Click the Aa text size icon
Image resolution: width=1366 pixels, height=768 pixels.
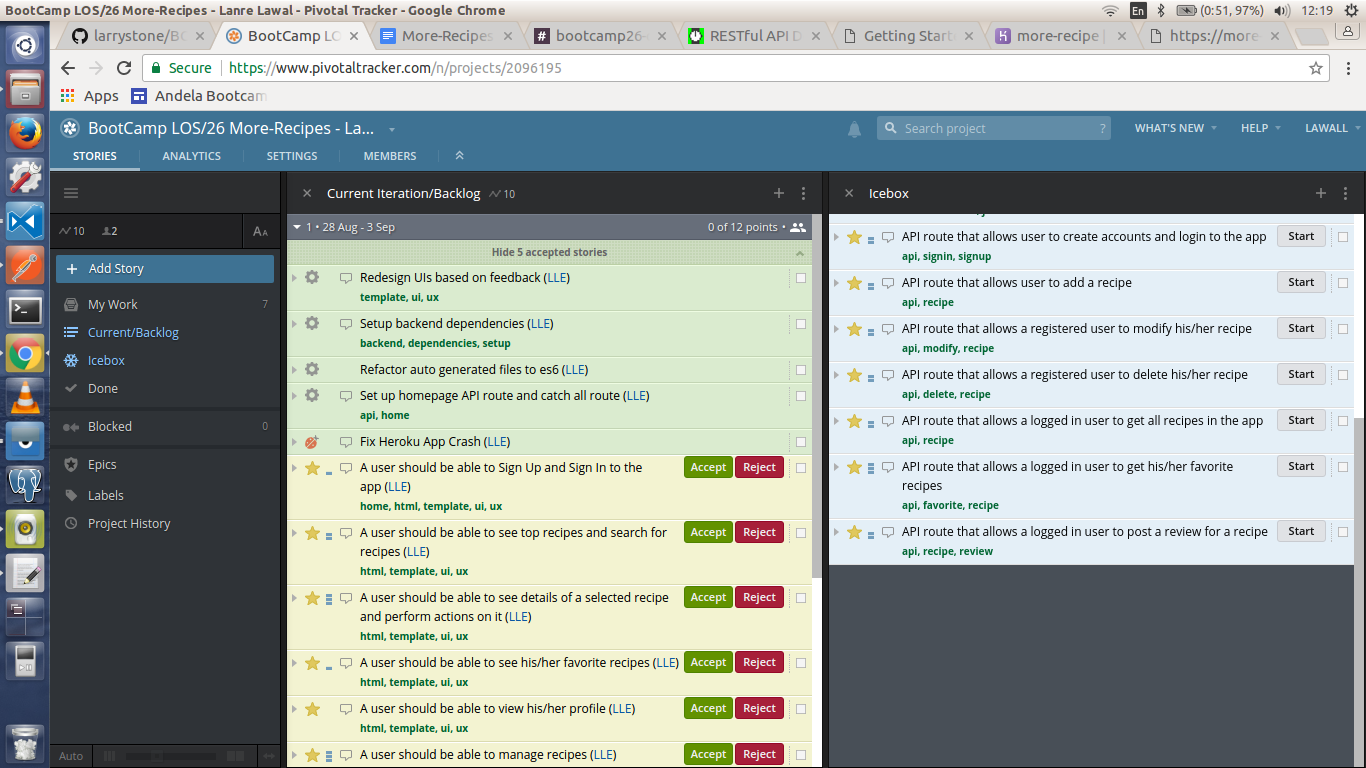point(260,231)
